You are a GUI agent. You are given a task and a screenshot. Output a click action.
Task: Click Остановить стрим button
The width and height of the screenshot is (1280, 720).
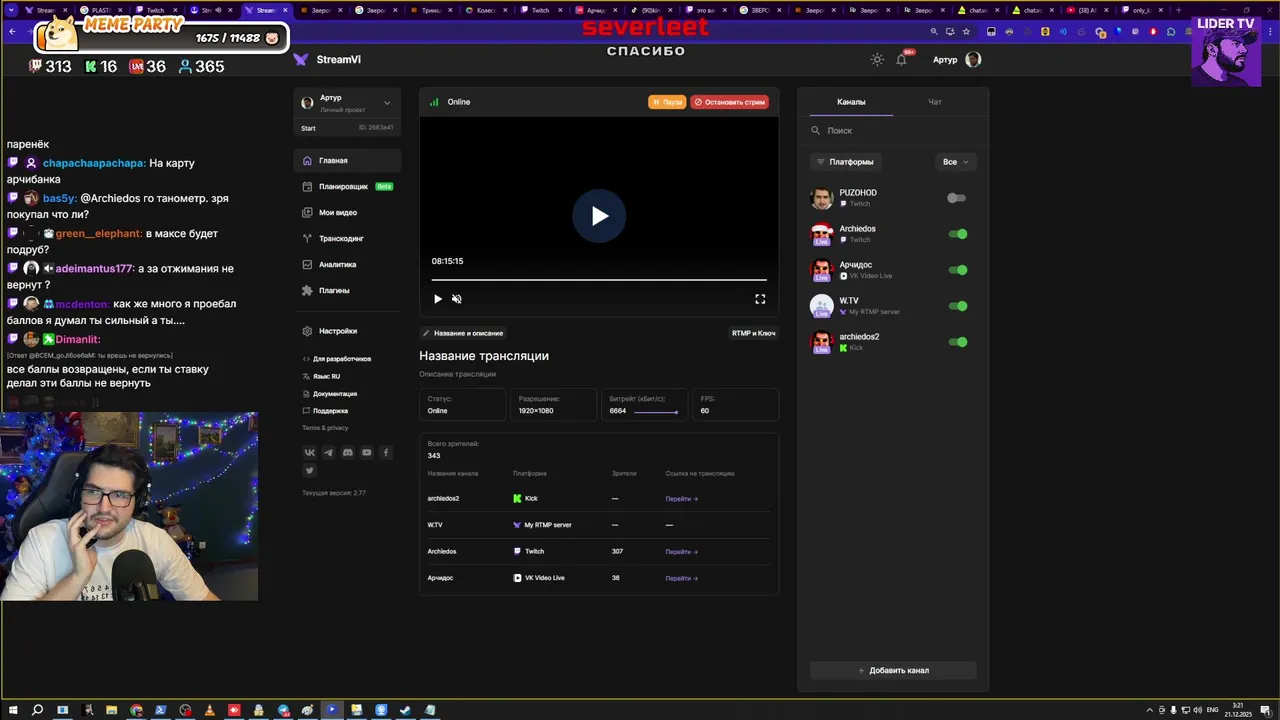pos(730,102)
